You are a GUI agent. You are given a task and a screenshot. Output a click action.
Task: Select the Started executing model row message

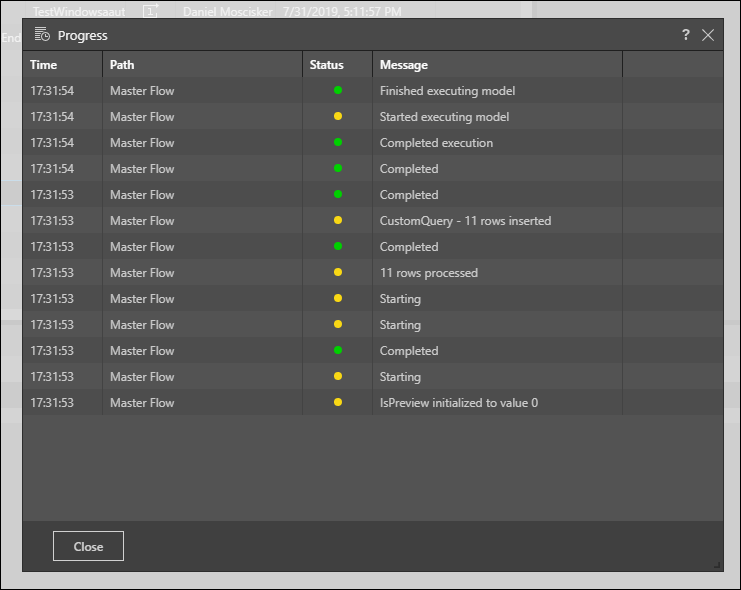(x=444, y=117)
